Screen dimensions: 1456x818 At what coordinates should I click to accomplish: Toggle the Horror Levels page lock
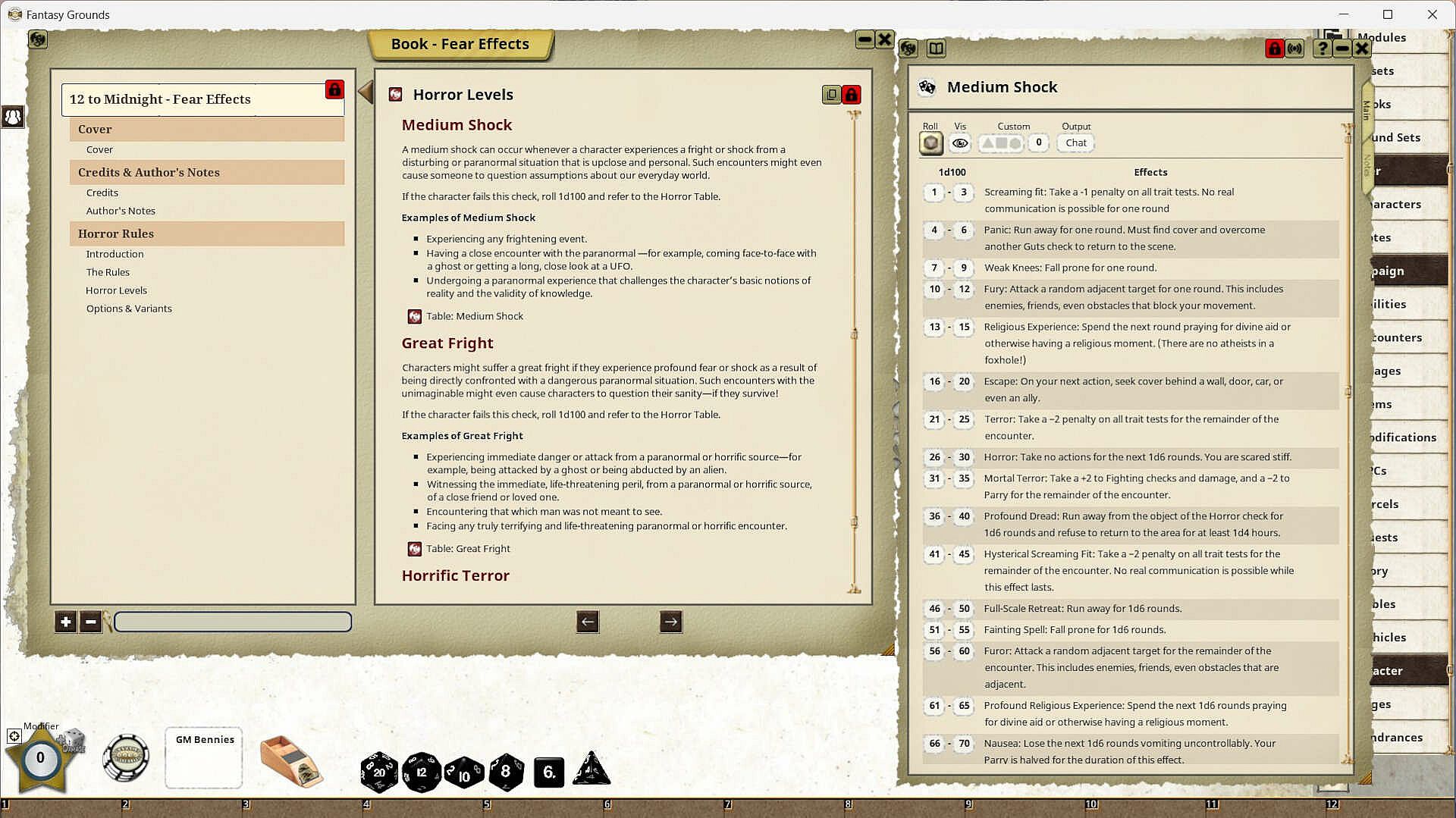coord(851,95)
